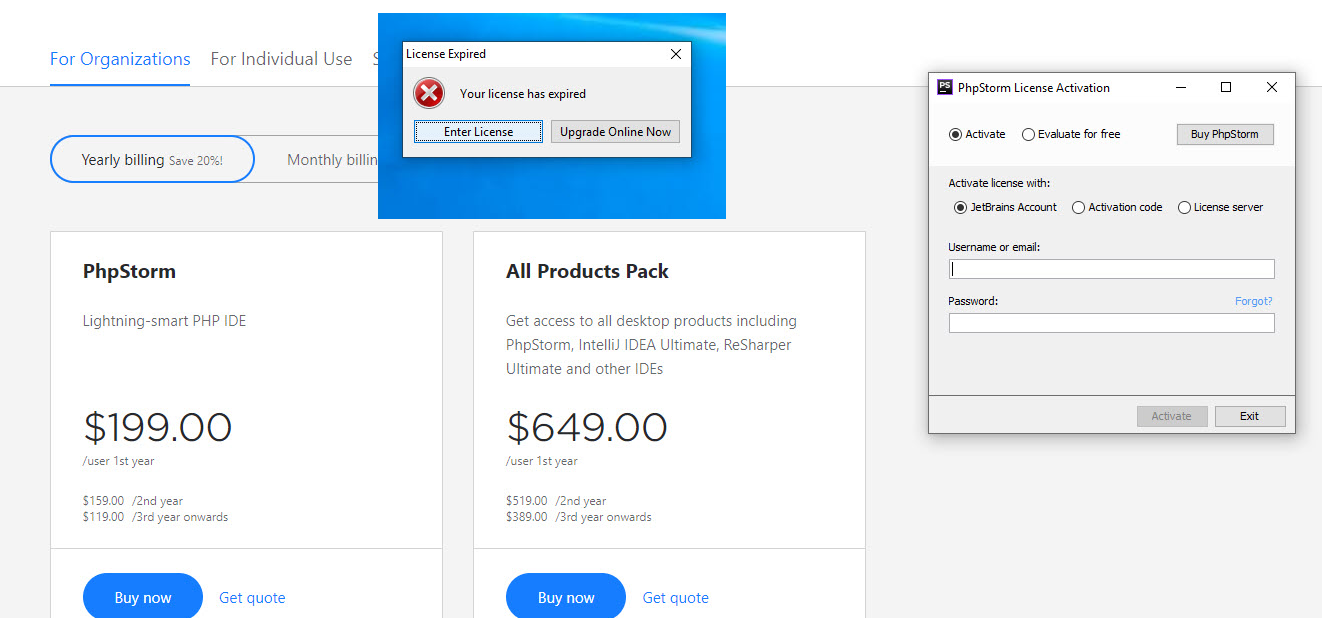This screenshot has height=618, width=1322.
Task: Enable Yearly billing toggle option
Action: [x=152, y=160]
